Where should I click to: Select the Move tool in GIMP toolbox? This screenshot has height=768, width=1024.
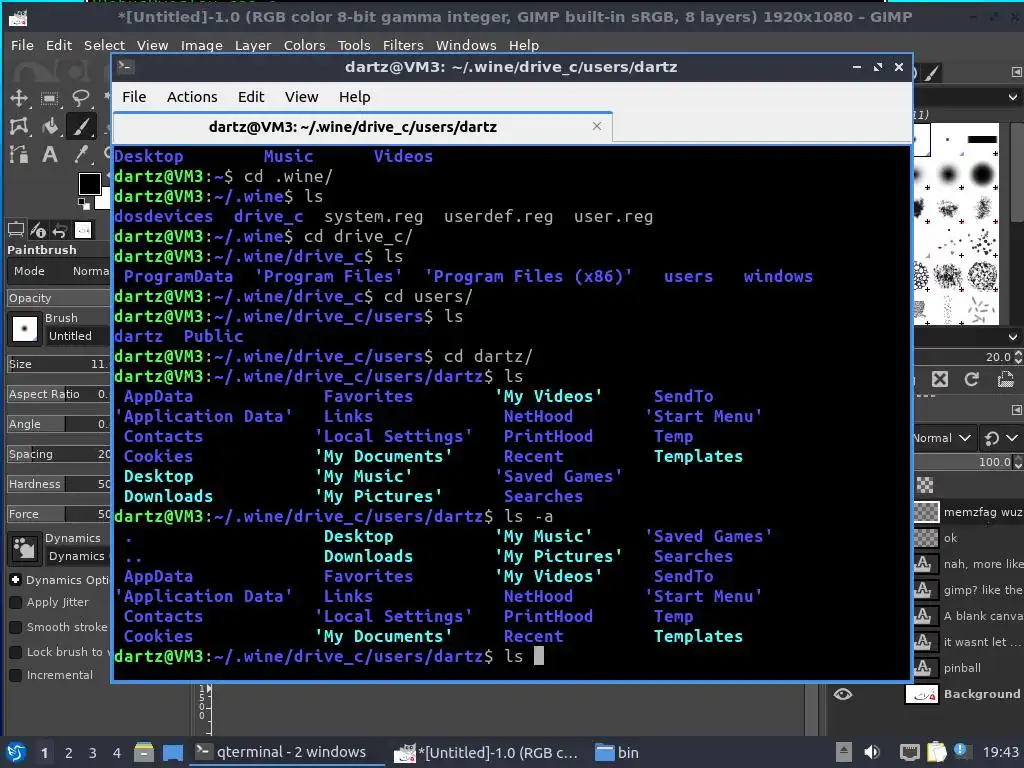(19, 98)
